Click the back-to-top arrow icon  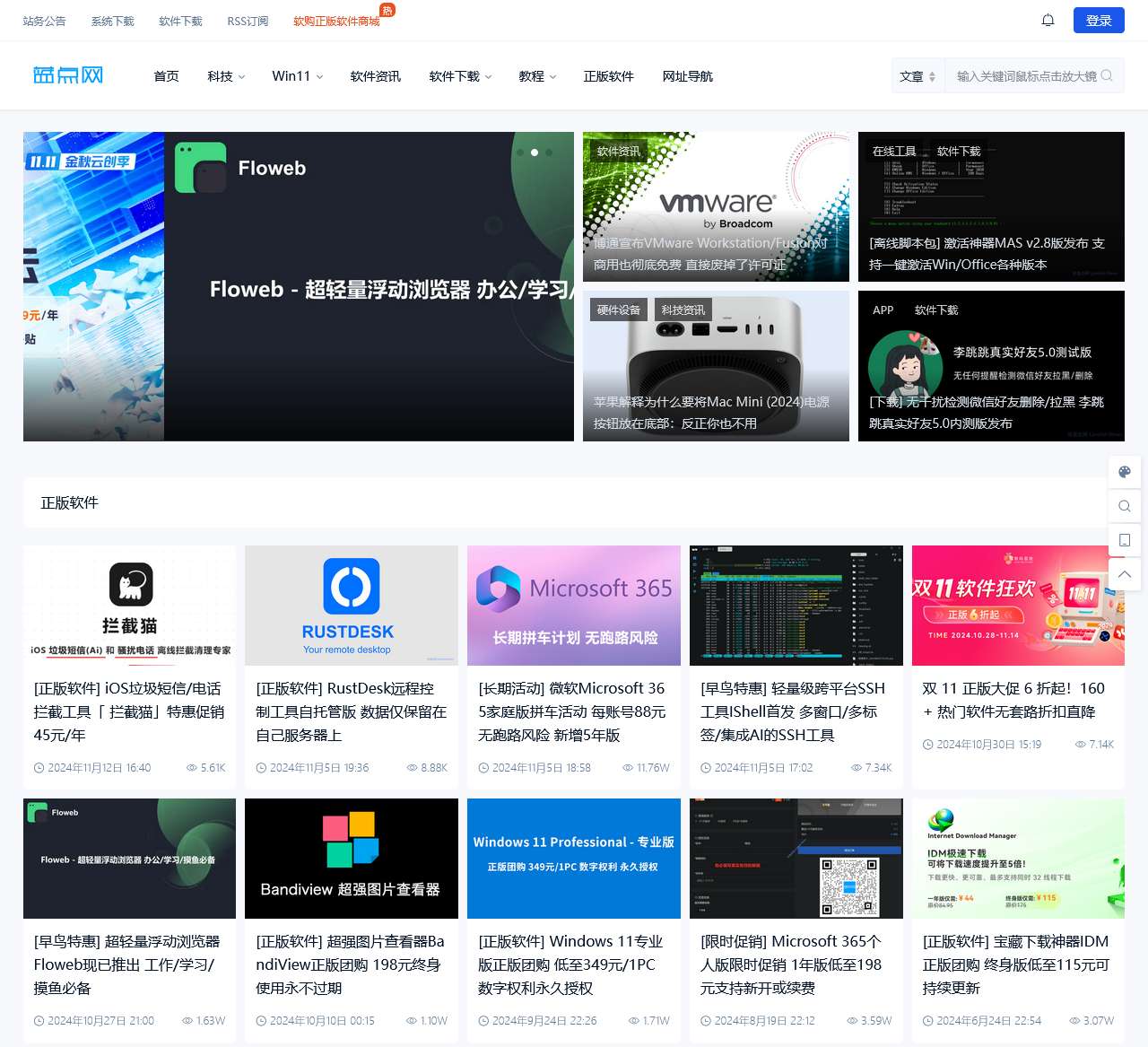click(x=1125, y=574)
